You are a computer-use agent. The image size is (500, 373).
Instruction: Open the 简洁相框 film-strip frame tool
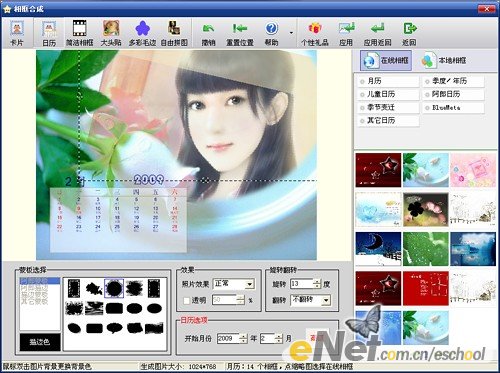(79, 33)
